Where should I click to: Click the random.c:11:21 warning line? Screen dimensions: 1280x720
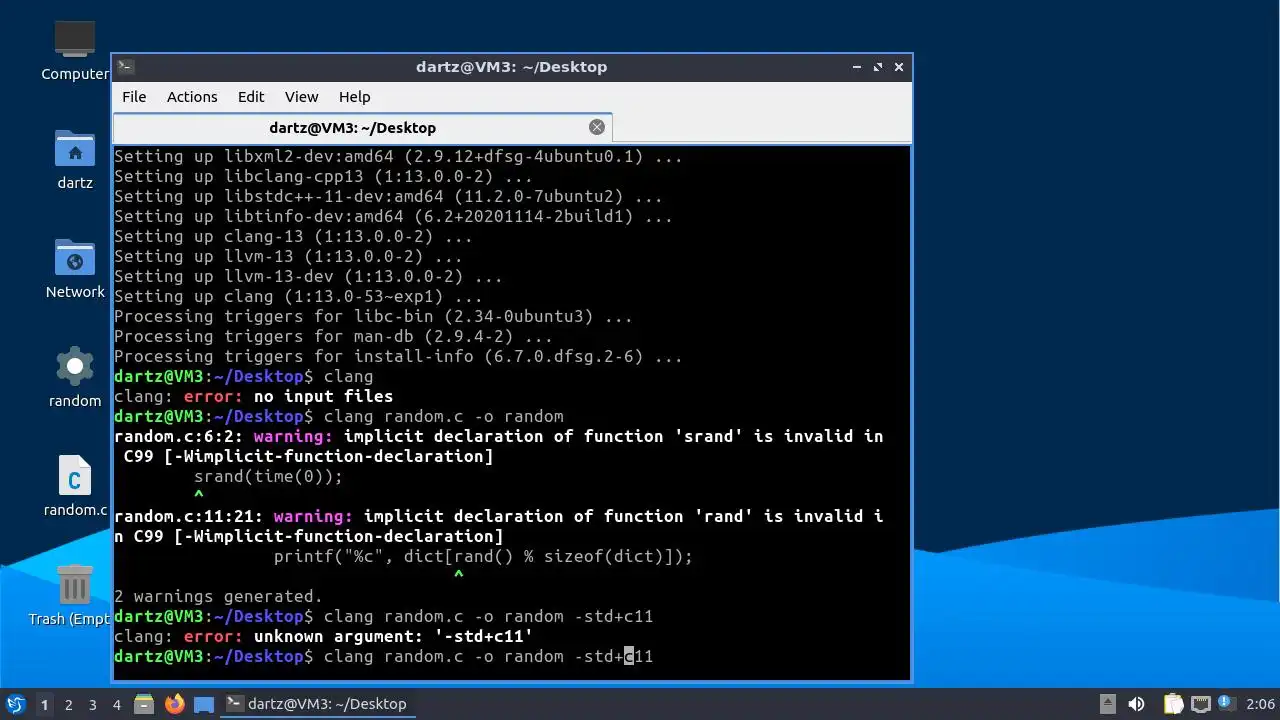click(499, 526)
